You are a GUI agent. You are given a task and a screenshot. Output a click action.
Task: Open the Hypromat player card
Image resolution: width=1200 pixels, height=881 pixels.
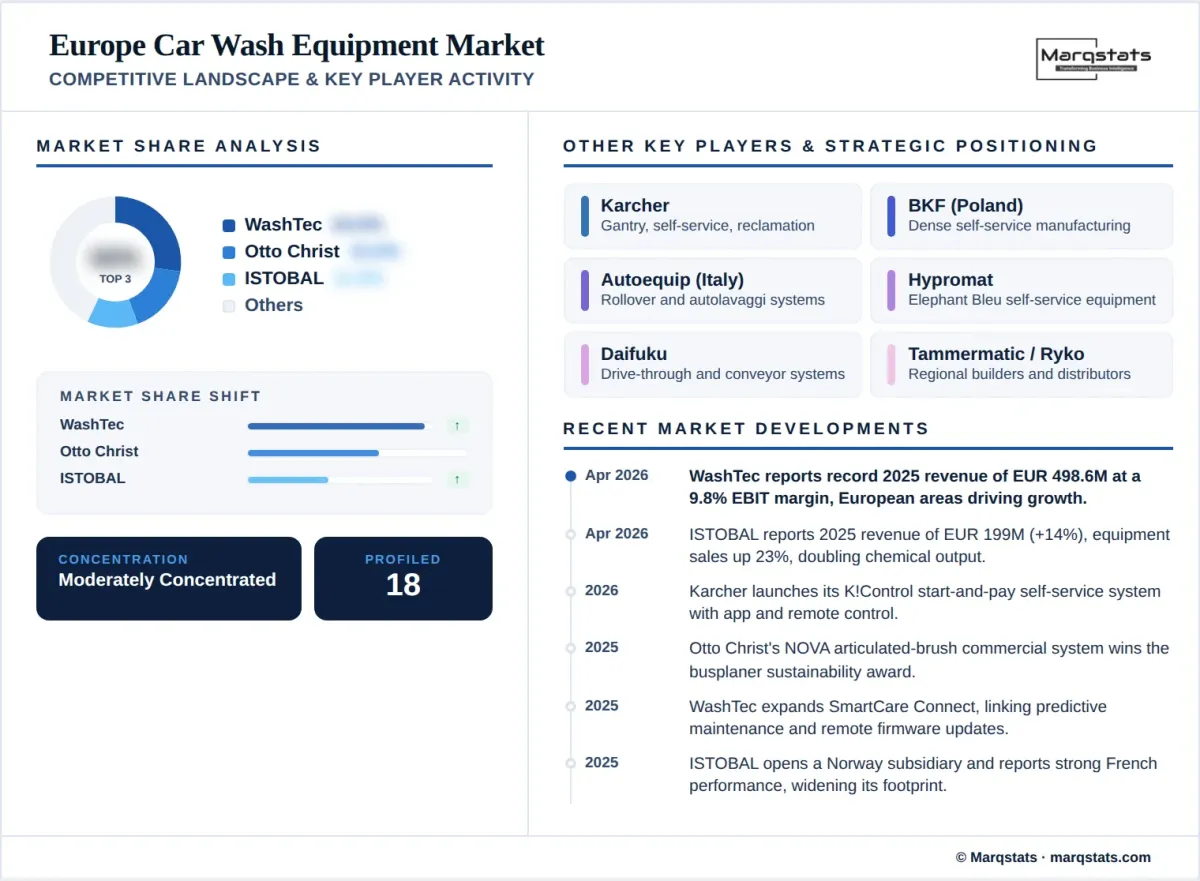pos(1021,290)
